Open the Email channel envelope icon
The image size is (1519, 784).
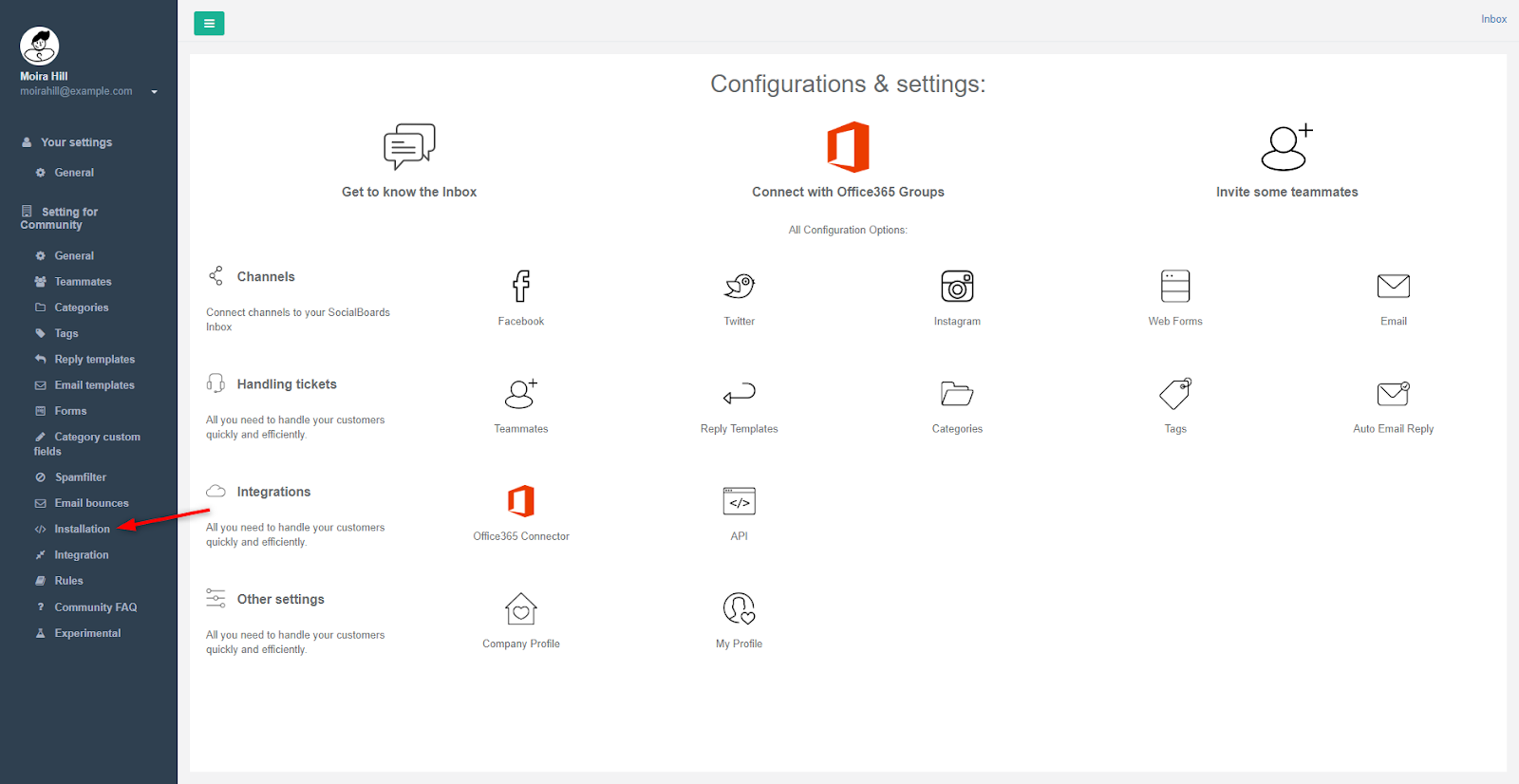pos(1394,286)
